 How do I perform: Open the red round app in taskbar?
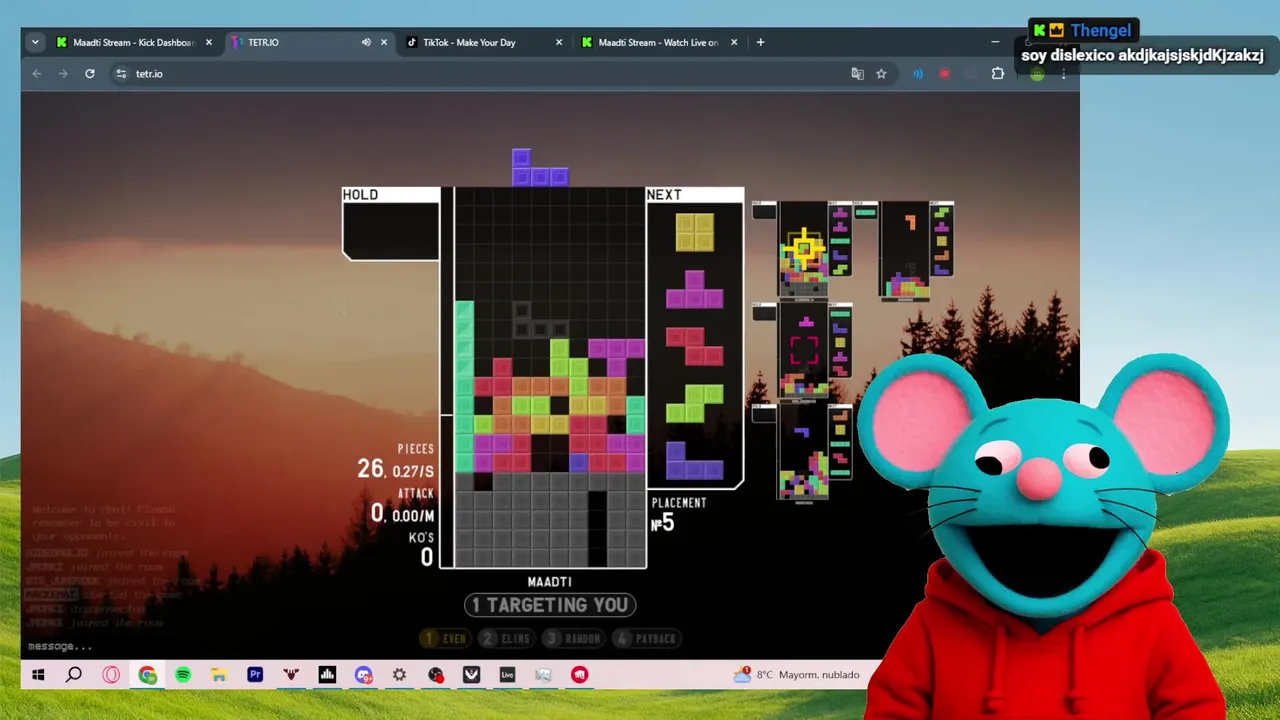[579, 675]
